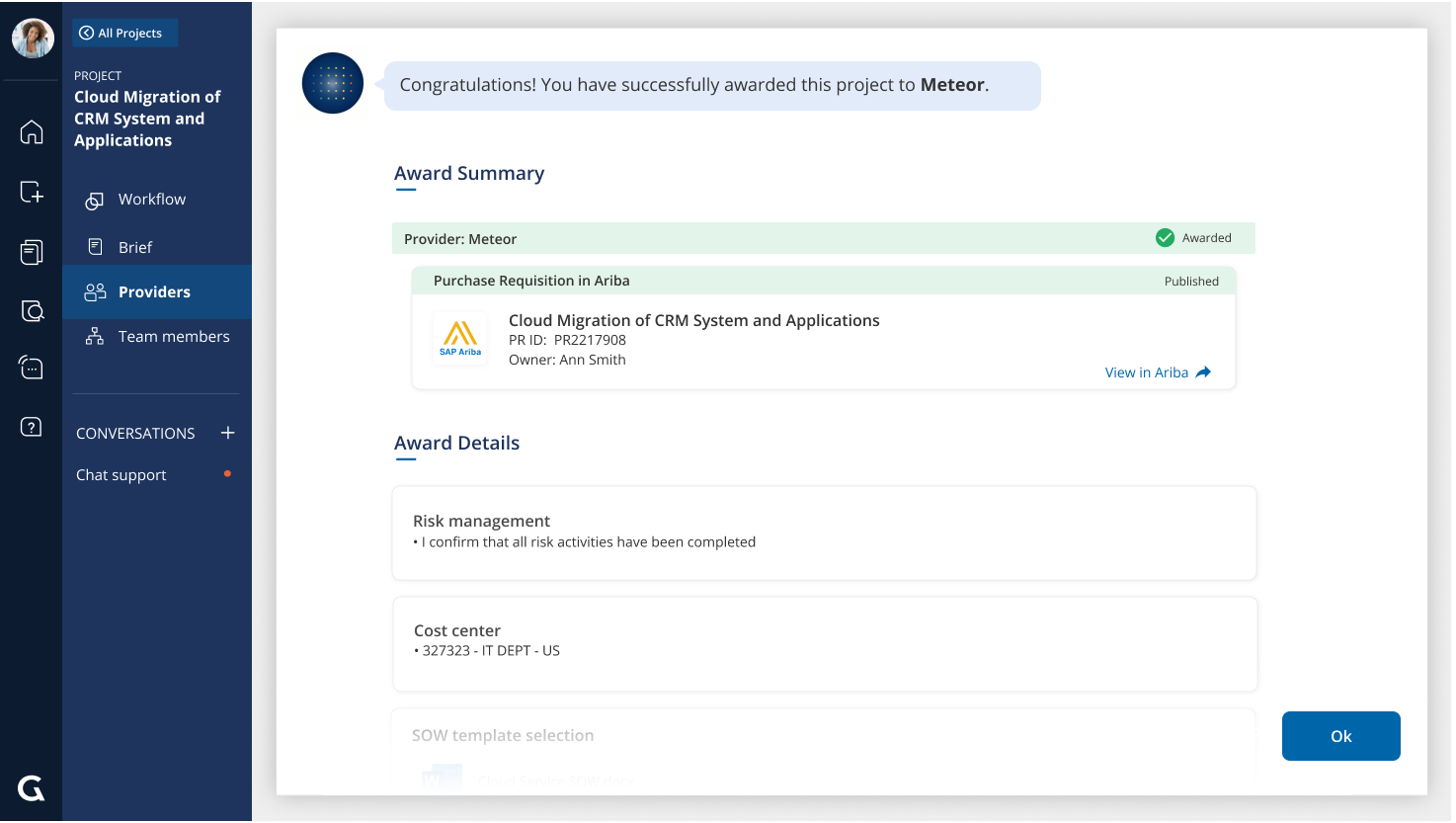Click the unread dot next to Chat support
This screenshot has width=1456, height=823.
(228, 474)
